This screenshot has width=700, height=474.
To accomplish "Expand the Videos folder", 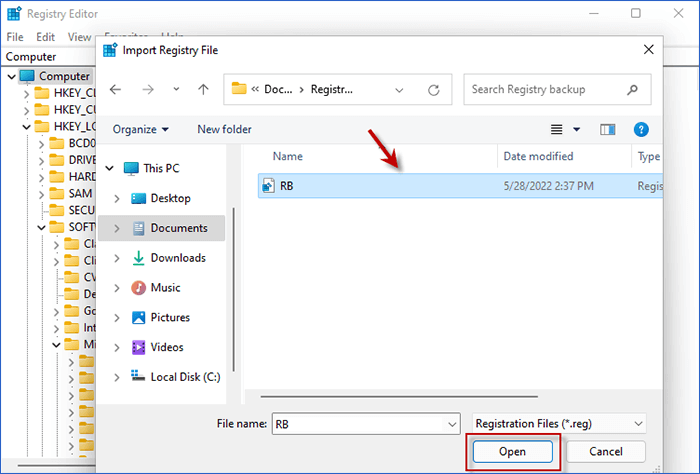I will (117, 347).
